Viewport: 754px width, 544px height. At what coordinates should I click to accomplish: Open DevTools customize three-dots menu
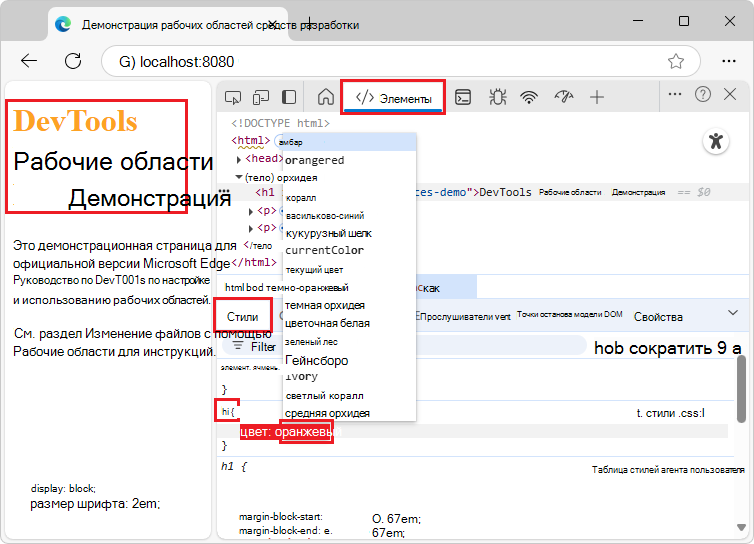(675, 94)
